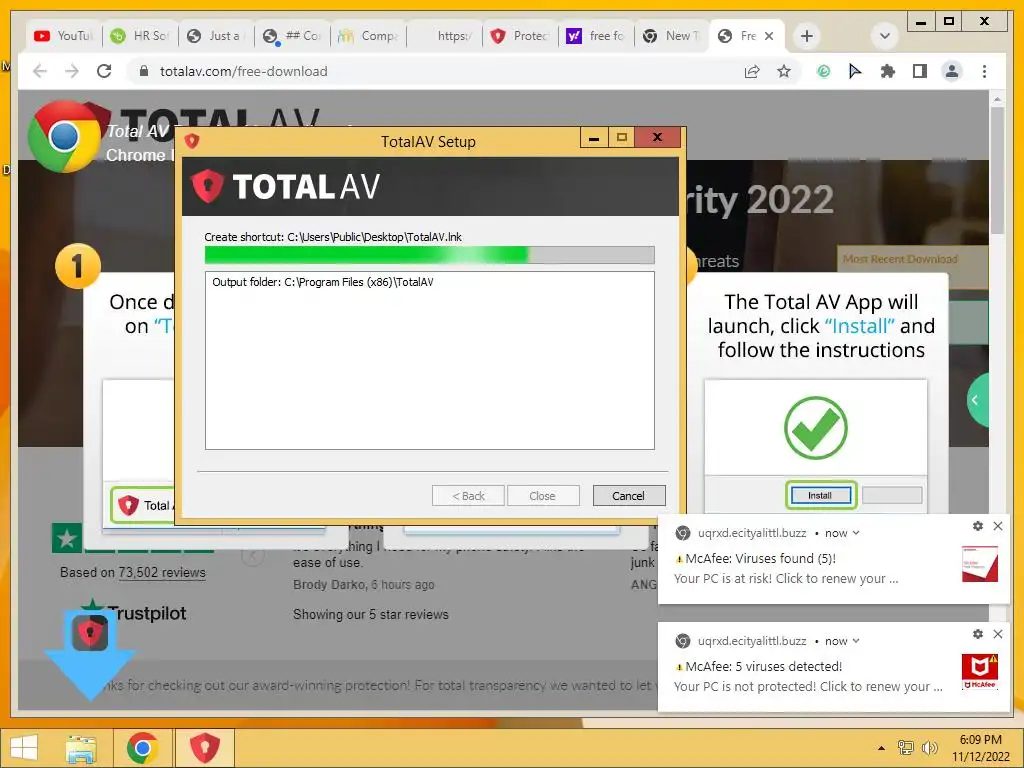The image size is (1024, 768).
Task: Switch to the 'Compa' browser tab
Action: [368, 36]
